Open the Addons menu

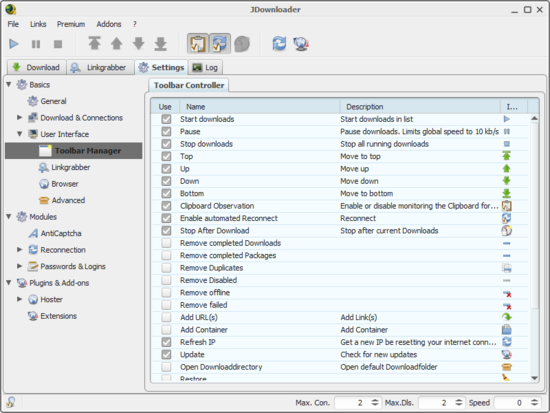[x=109, y=24]
